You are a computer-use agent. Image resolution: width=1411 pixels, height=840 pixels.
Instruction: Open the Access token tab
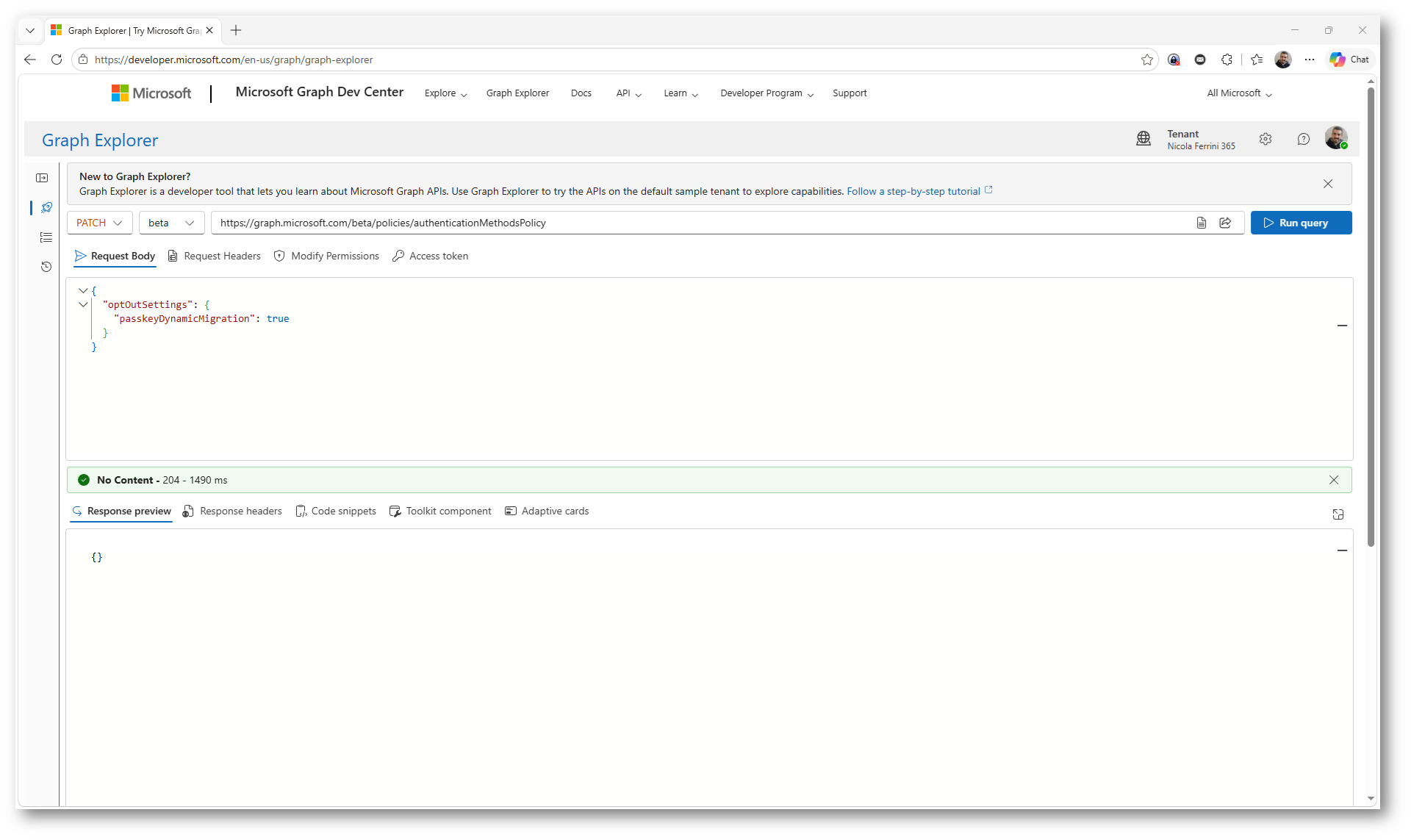430,256
